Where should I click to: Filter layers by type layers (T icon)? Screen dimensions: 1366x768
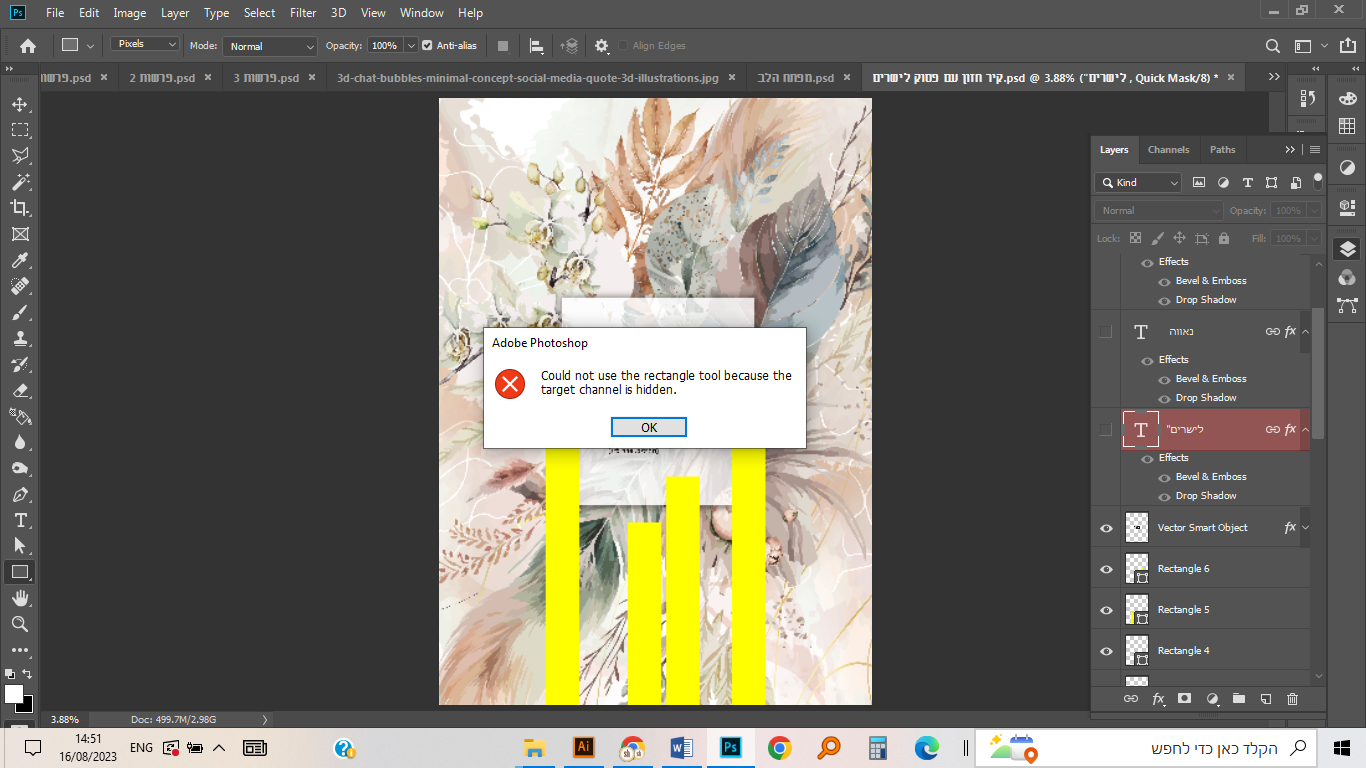(1247, 183)
